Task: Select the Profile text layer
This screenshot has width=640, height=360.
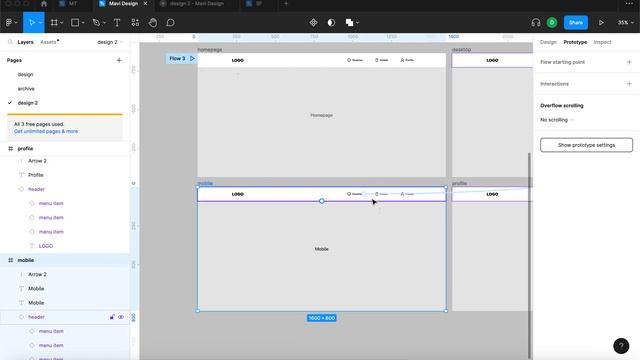Action: 36,175
